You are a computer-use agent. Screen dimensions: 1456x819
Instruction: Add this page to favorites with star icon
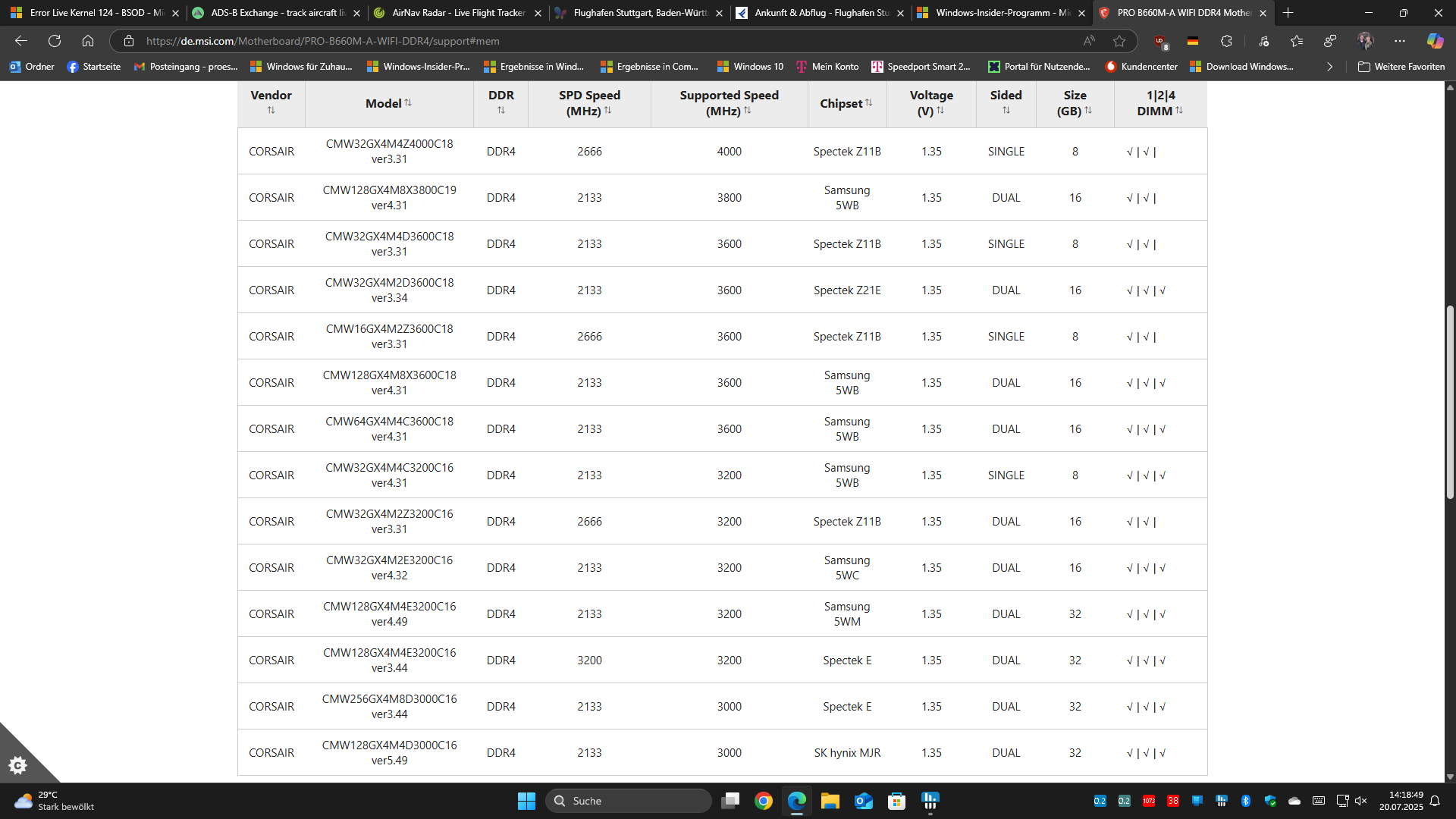[x=1119, y=41]
